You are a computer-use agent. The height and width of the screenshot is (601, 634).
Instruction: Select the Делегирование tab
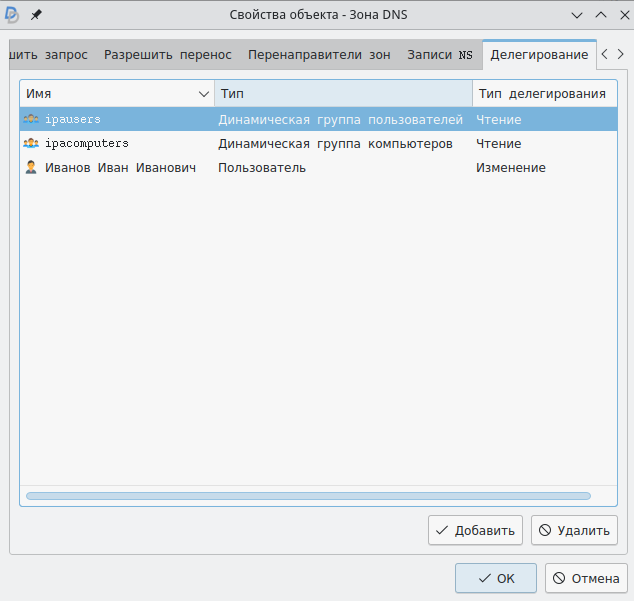[539, 55]
